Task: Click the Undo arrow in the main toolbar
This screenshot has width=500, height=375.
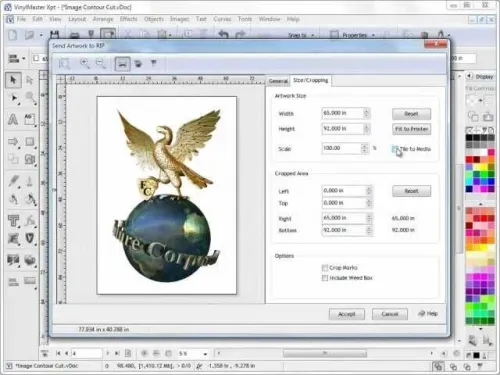Action: coord(223,35)
